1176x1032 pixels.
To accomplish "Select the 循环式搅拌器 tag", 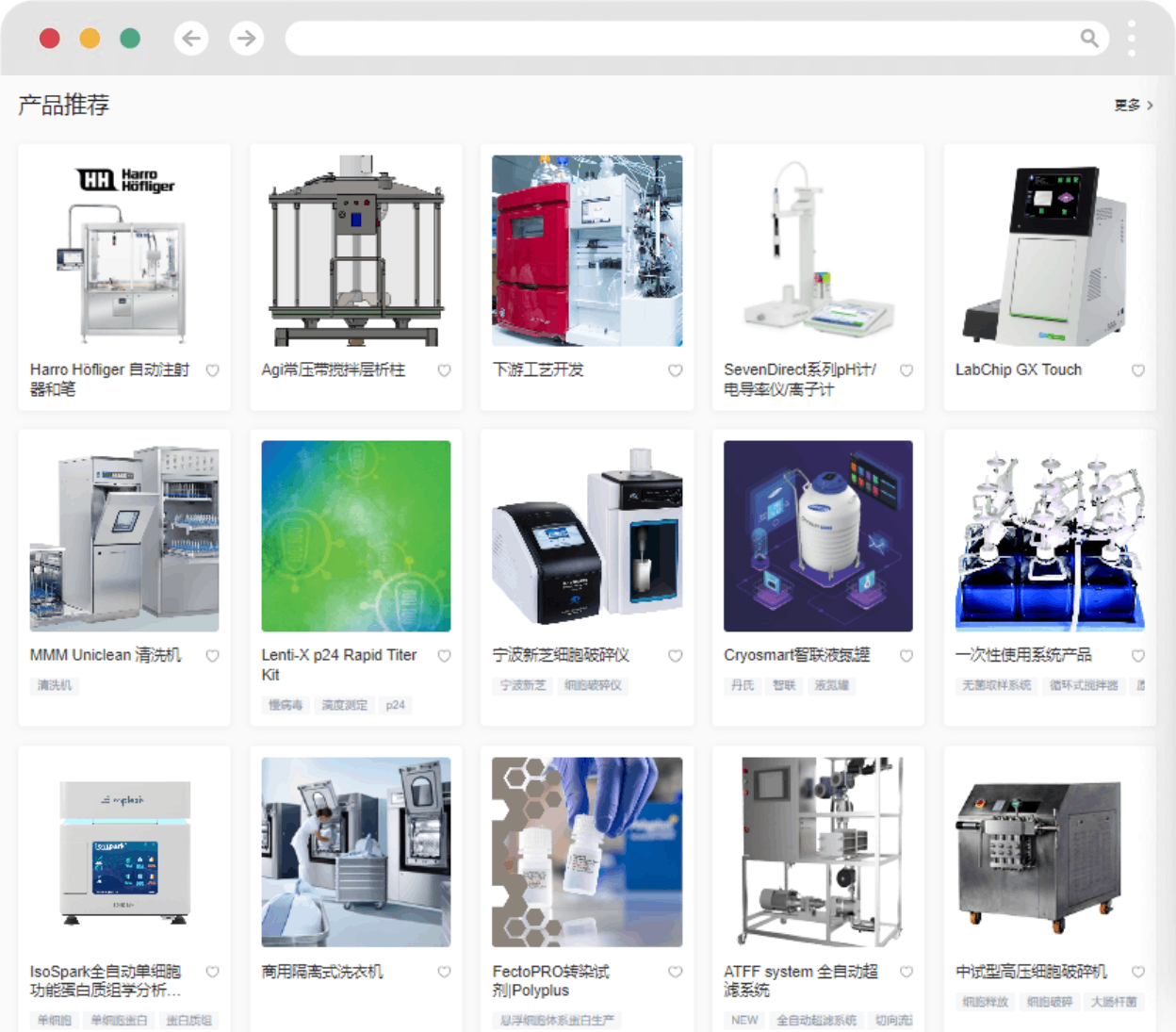I will (x=1085, y=685).
